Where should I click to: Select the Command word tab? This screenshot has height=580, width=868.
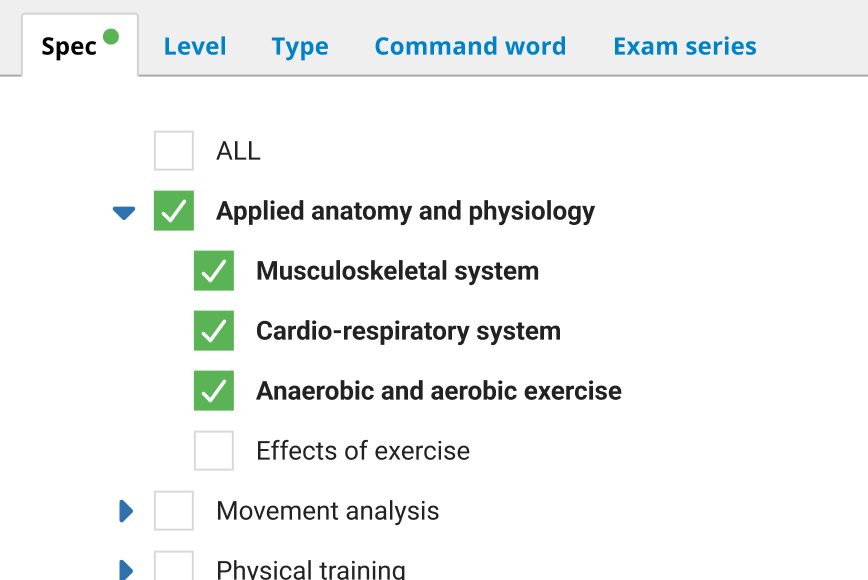[470, 46]
